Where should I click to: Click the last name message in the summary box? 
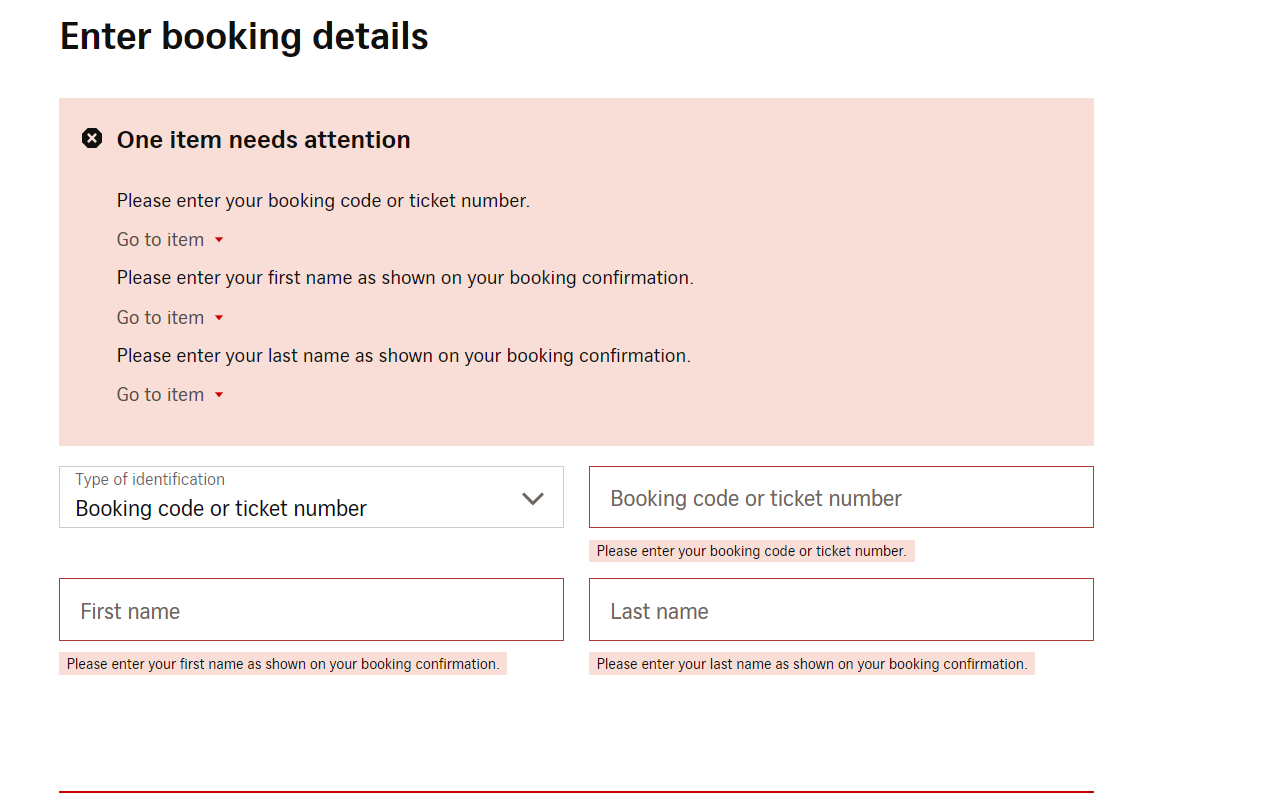pyautogui.click(x=403, y=356)
